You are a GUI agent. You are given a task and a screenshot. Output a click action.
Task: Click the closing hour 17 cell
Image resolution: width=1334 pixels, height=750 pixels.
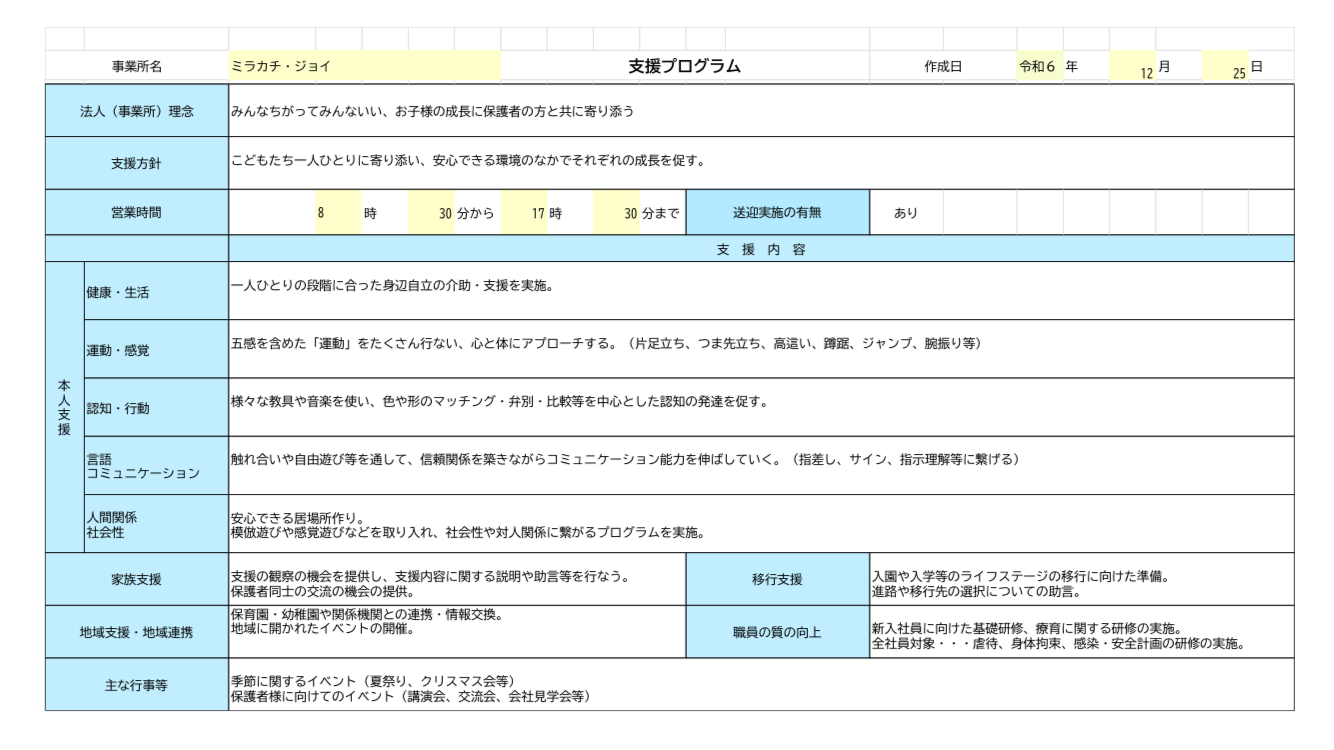(x=523, y=211)
